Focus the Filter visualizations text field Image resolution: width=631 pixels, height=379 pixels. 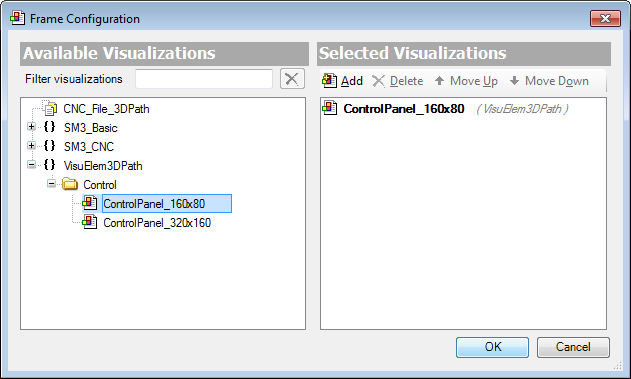click(x=204, y=79)
